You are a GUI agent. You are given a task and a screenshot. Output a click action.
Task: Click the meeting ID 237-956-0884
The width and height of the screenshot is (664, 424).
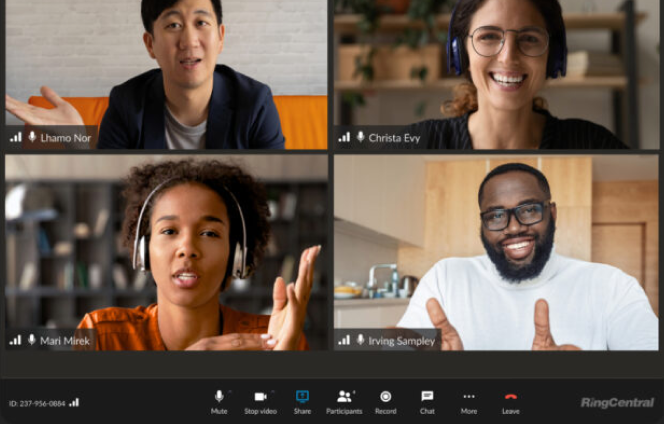click(37, 404)
